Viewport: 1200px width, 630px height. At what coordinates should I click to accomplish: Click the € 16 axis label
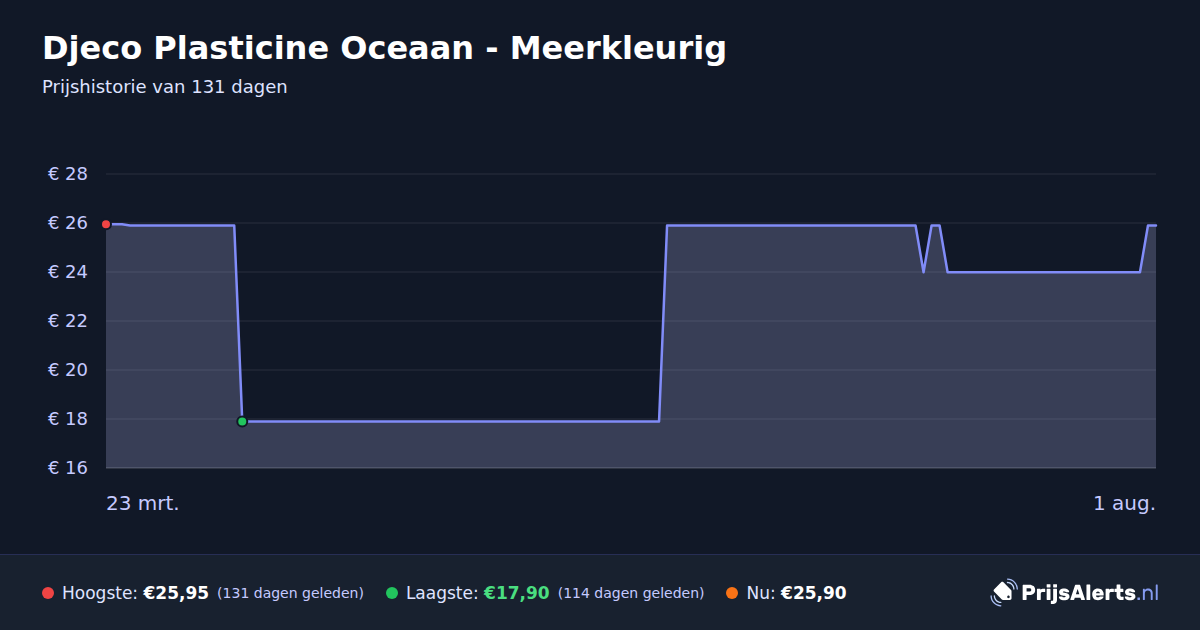[68, 468]
